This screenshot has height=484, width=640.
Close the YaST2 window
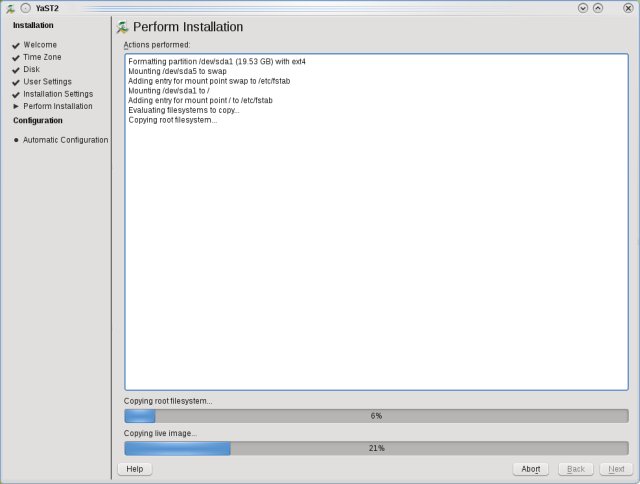click(628, 8)
